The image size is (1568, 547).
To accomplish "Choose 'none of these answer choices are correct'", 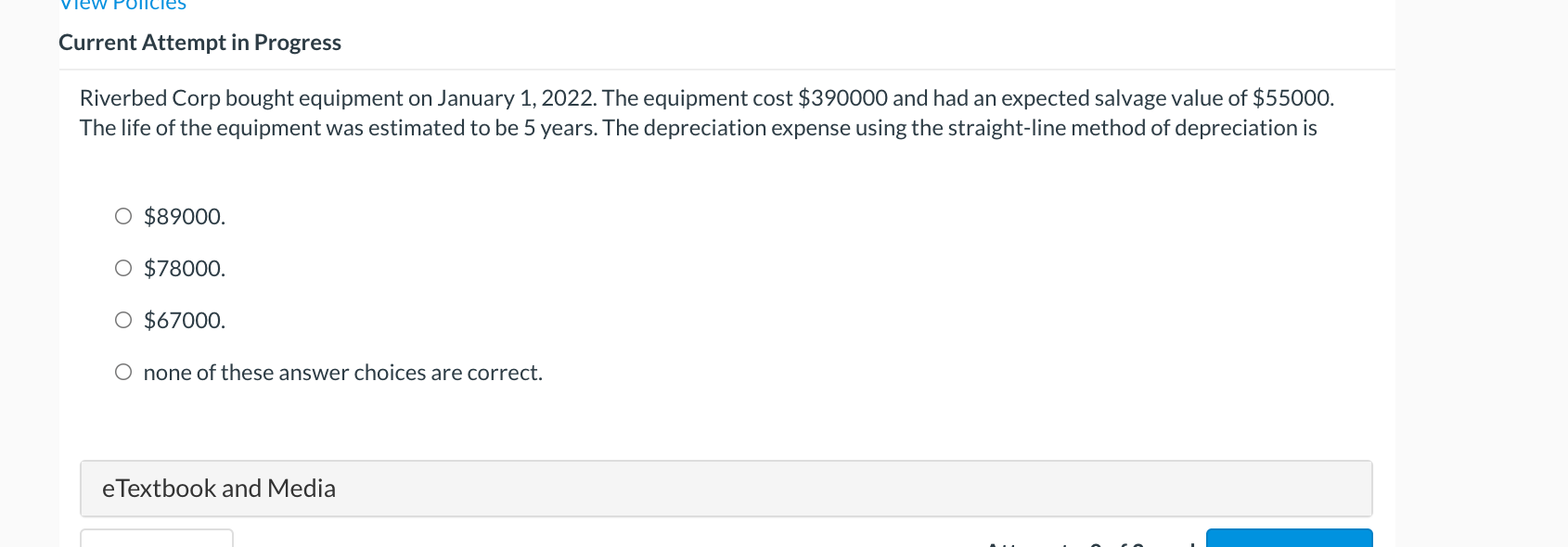I will coord(341,372).
